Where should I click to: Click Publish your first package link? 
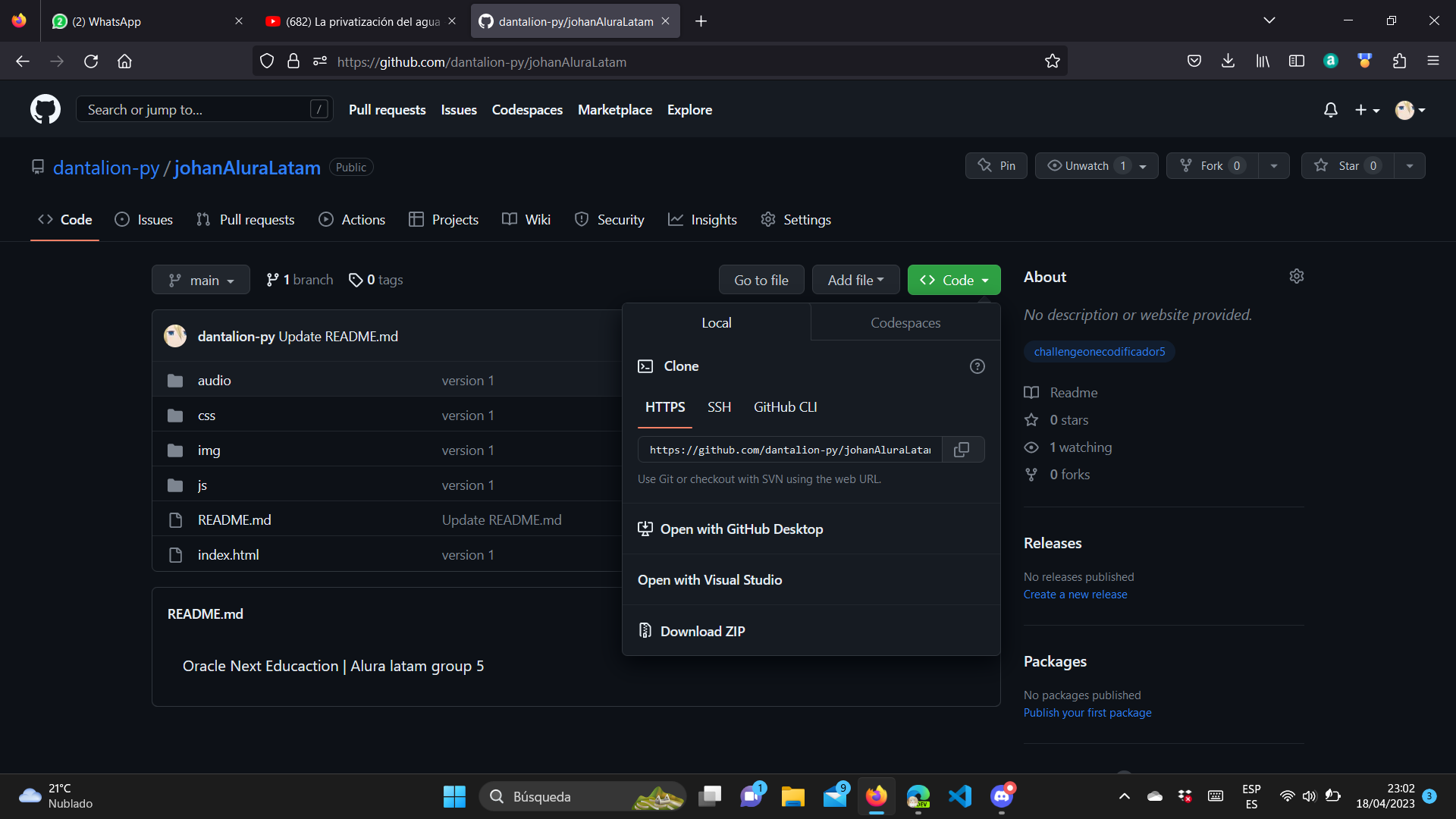1087,713
